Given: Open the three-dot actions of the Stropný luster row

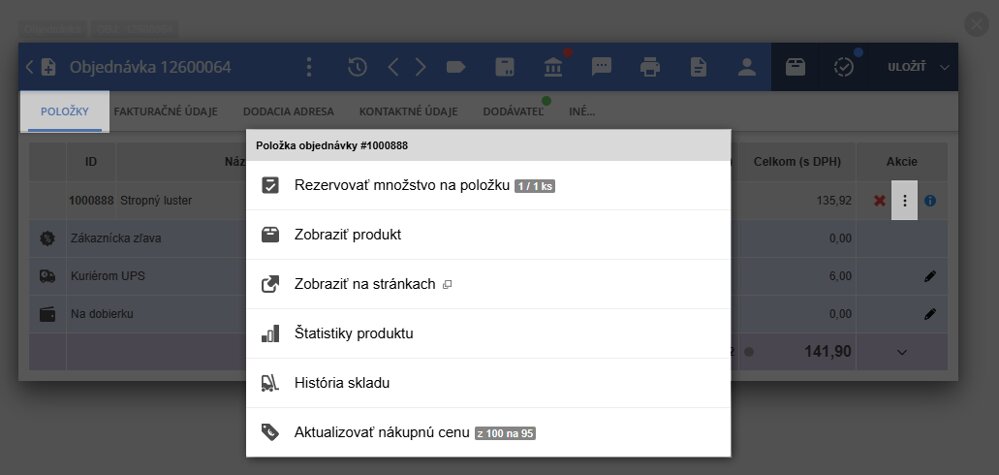Looking at the screenshot, I should 904,201.
